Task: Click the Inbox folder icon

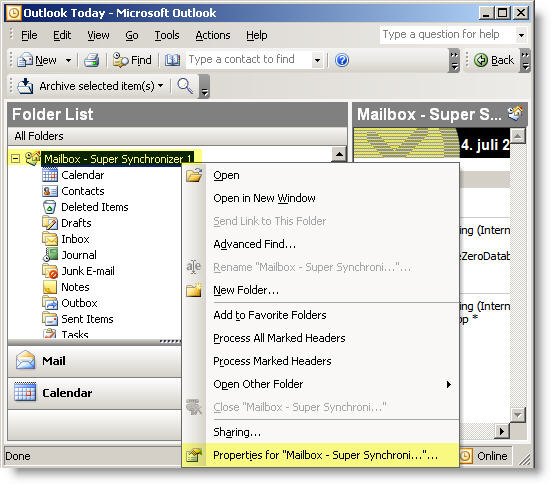Action: [50, 239]
